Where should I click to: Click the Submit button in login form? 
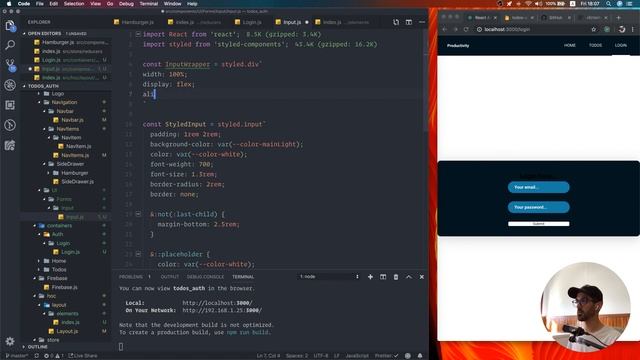pos(538,224)
